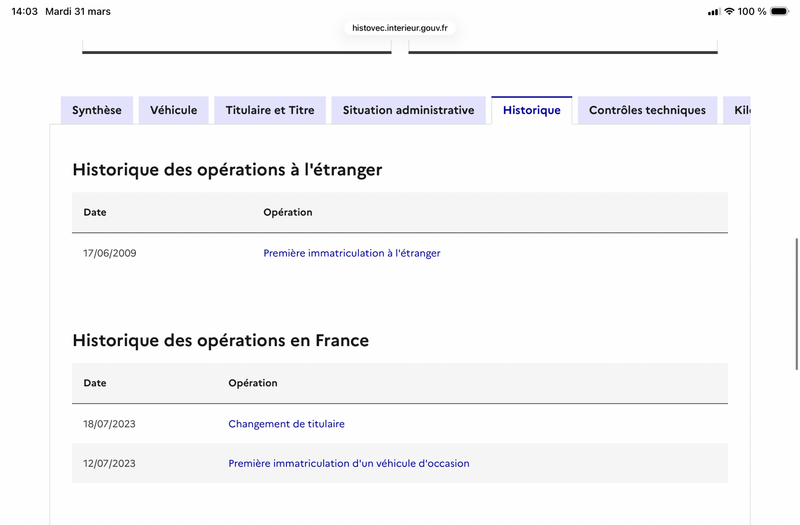The image size is (800, 525).
Task: Select the Historique tab
Action: click(x=532, y=110)
